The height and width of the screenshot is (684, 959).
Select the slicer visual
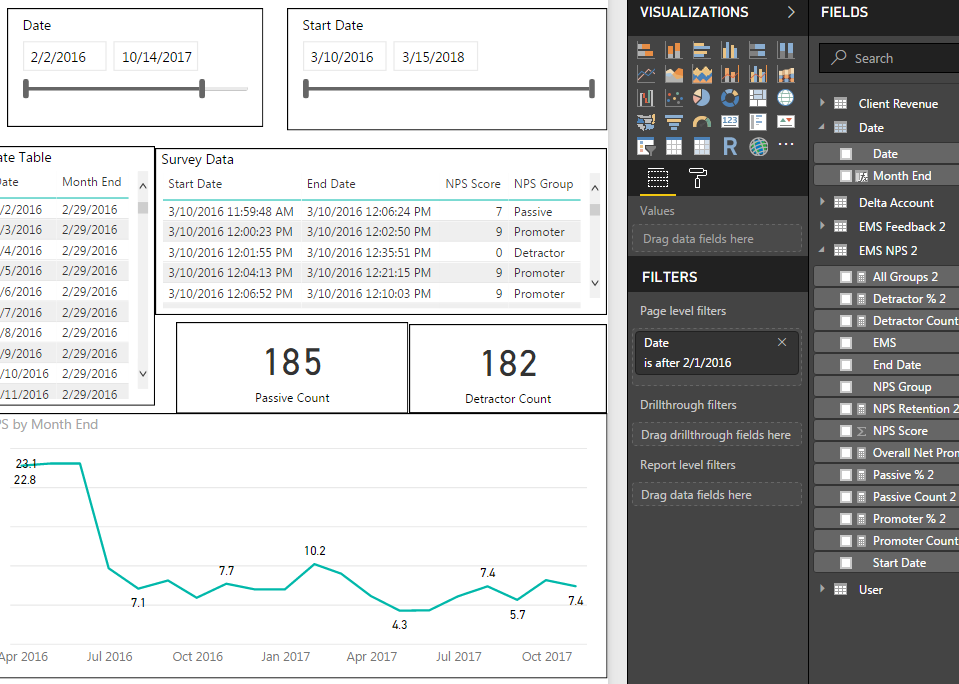click(645, 147)
